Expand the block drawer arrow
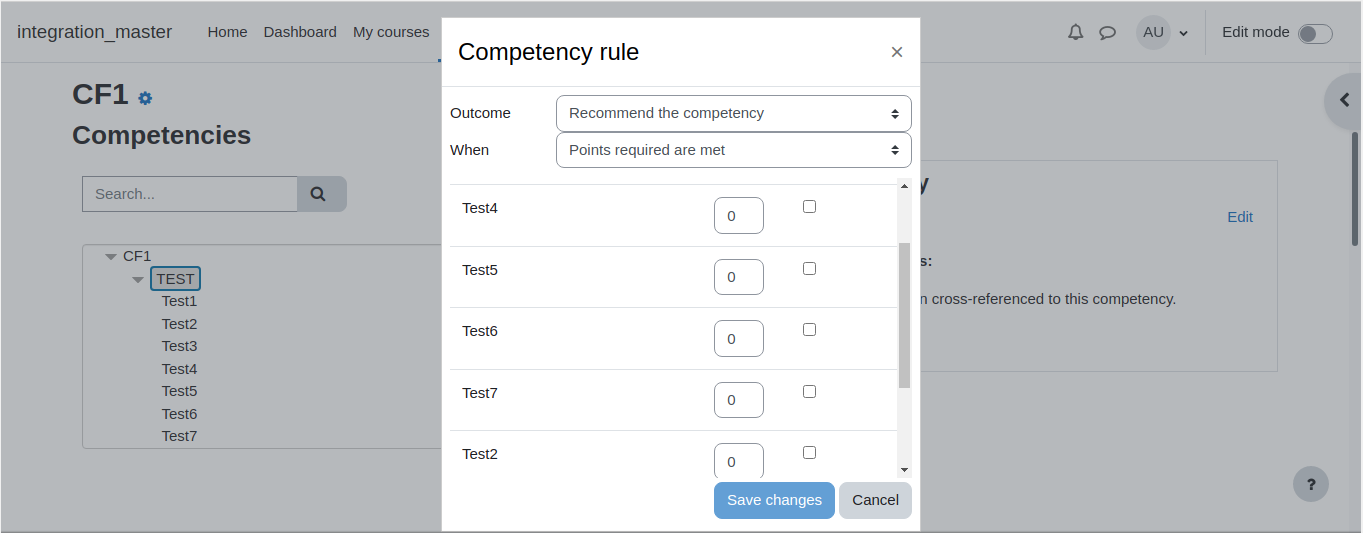Viewport: 1363px width, 533px height. pos(1344,100)
